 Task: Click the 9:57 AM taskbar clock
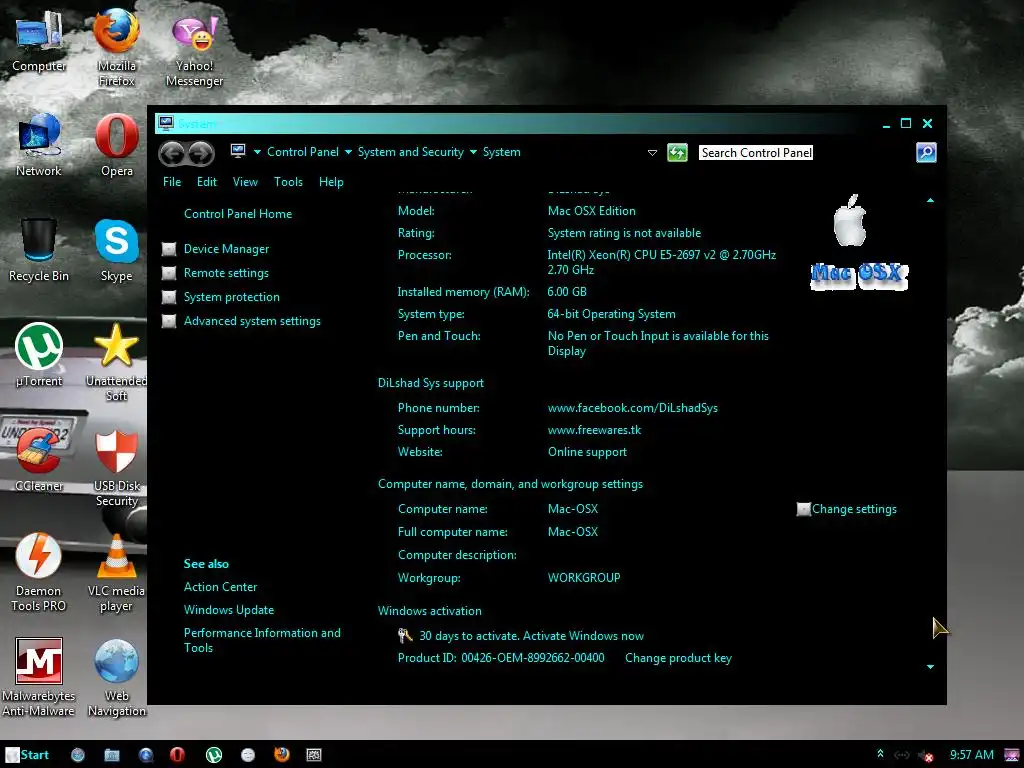tap(971, 755)
